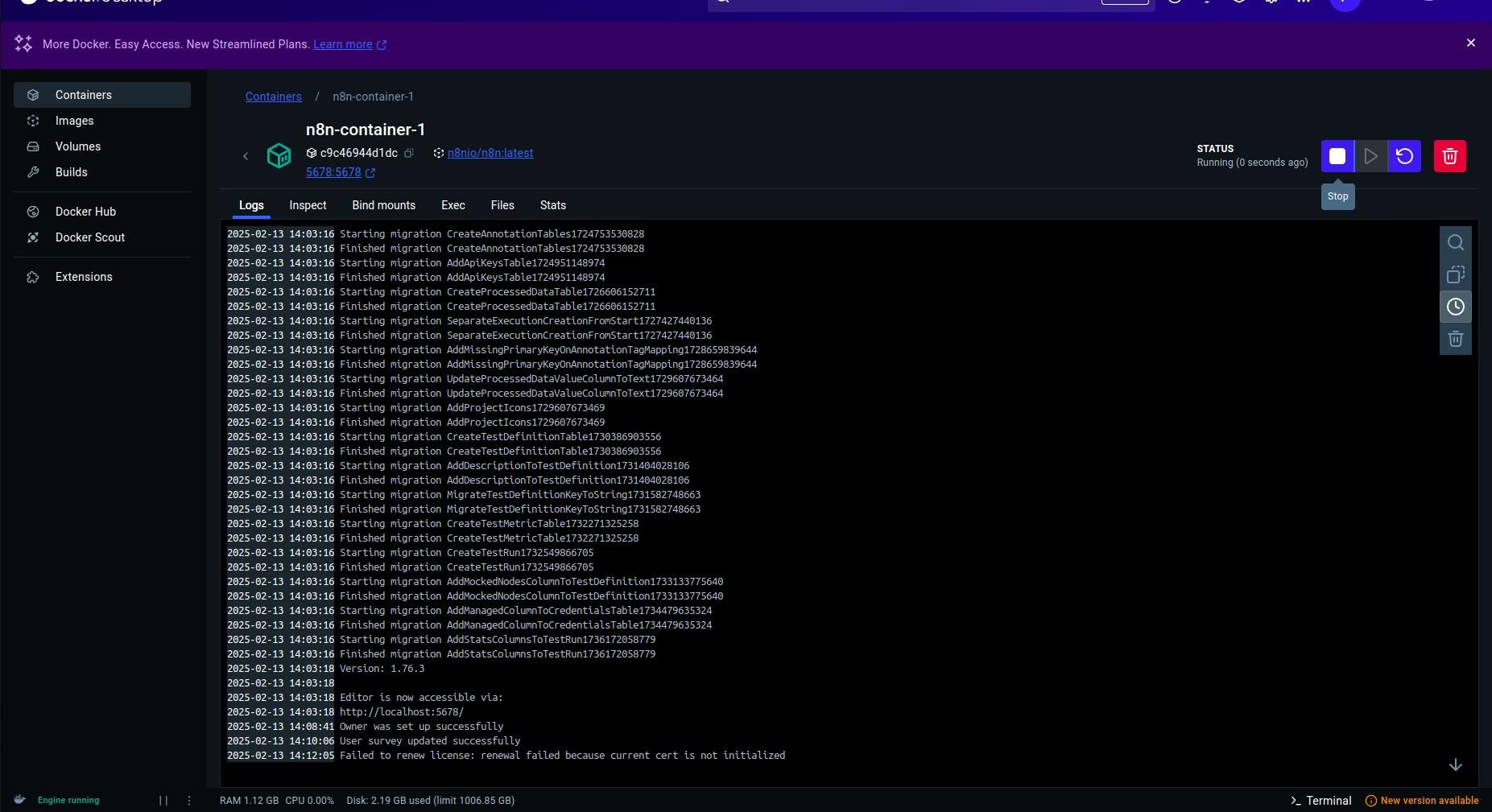Clear logs with the trash icon
The height and width of the screenshot is (812, 1492).
coord(1456,339)
